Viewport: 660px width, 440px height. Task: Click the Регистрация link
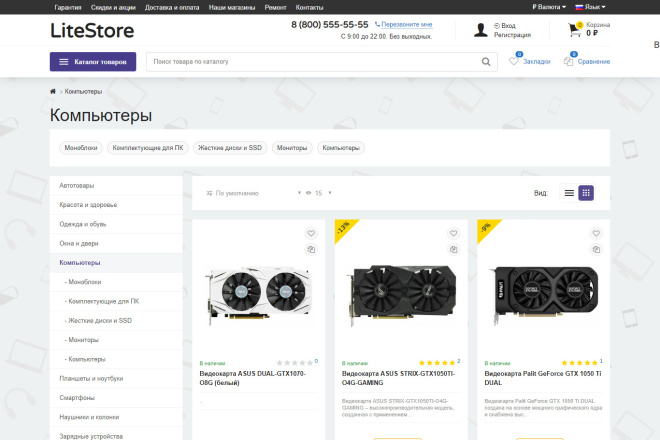click(512, 35)
